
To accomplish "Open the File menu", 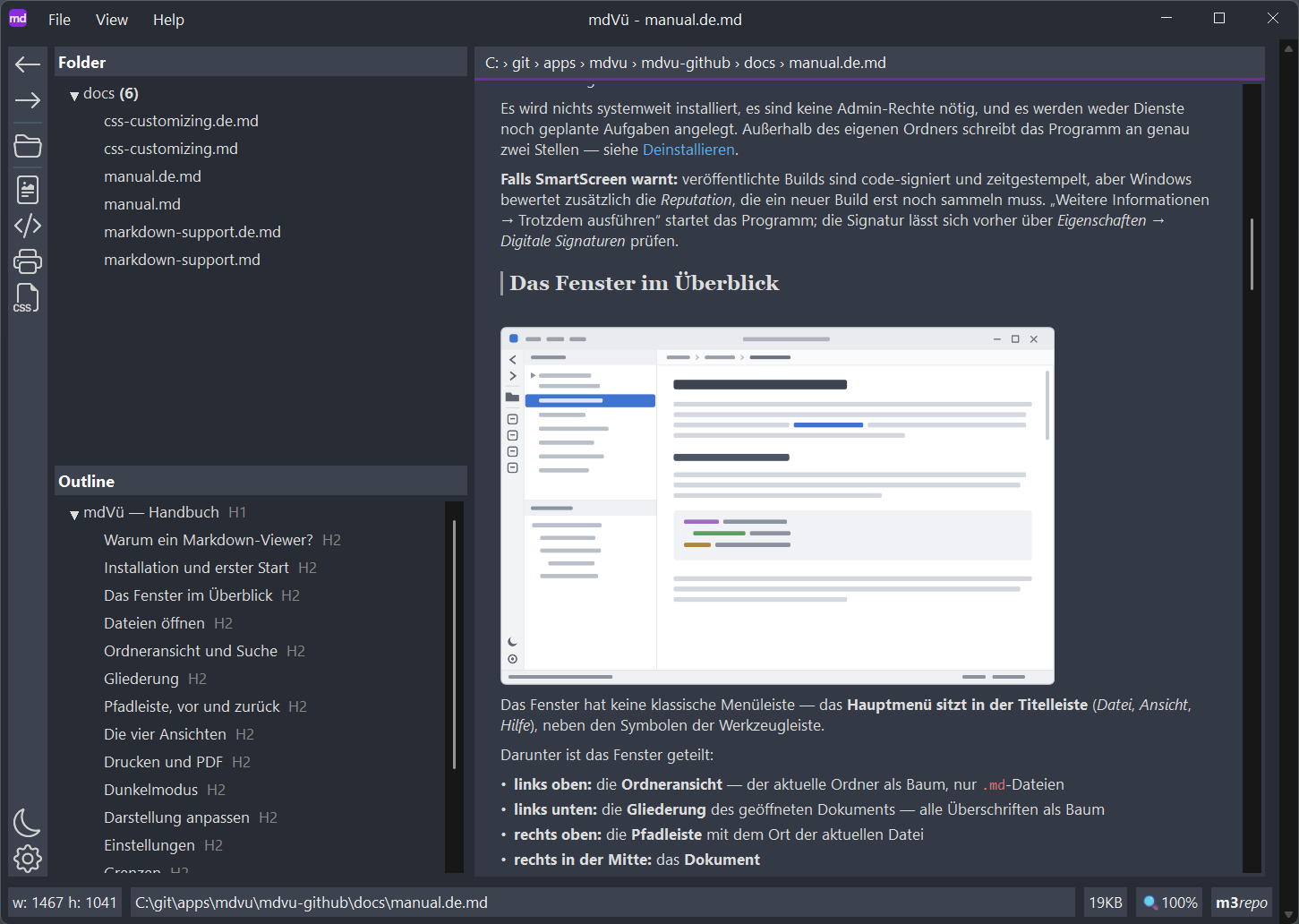I will tap(59, 20).
